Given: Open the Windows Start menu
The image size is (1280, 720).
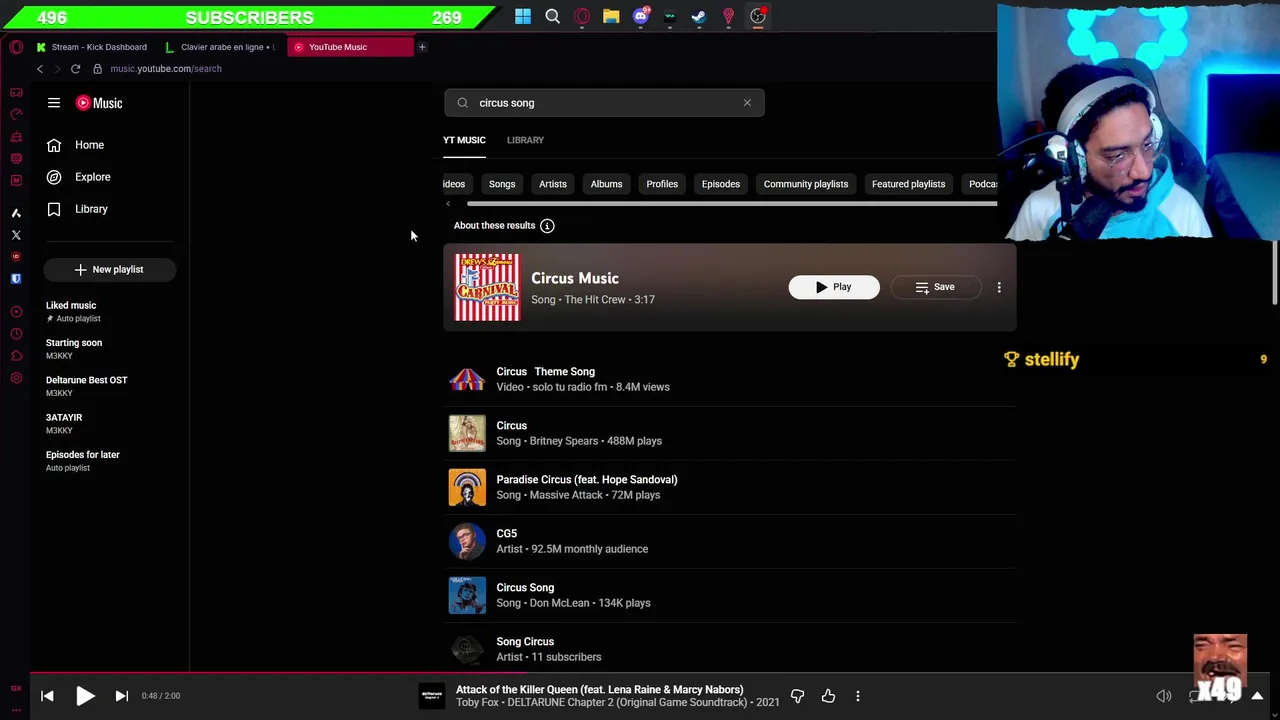Looking at the screenshot, I should pyautogui.click(x=523, y=16).
